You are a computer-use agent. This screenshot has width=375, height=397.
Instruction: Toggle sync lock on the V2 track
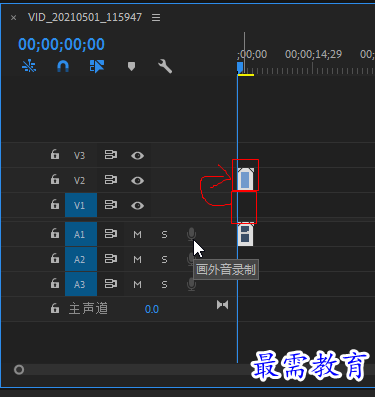111,180
